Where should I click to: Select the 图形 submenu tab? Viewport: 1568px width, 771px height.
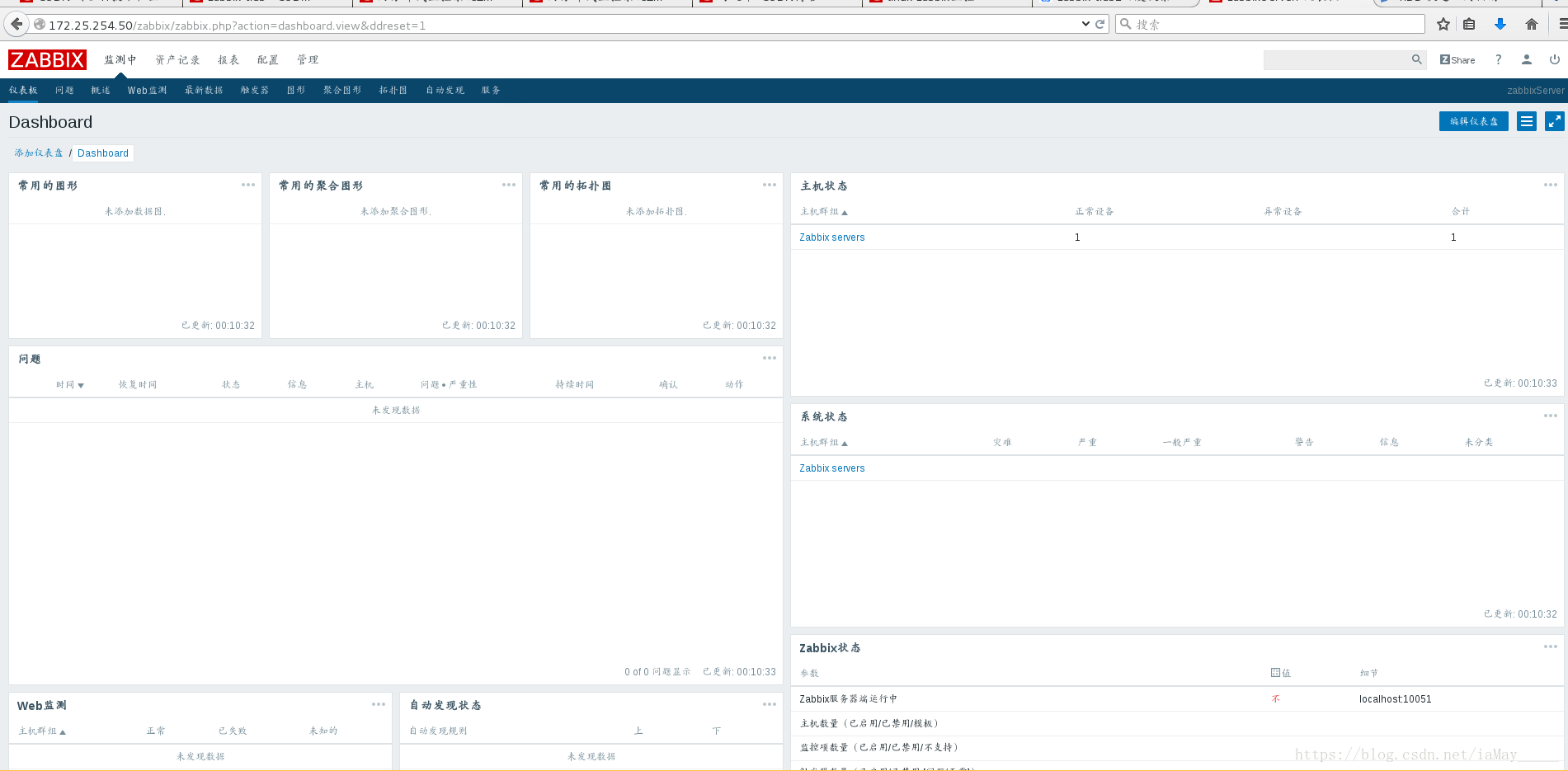point(296,90)
